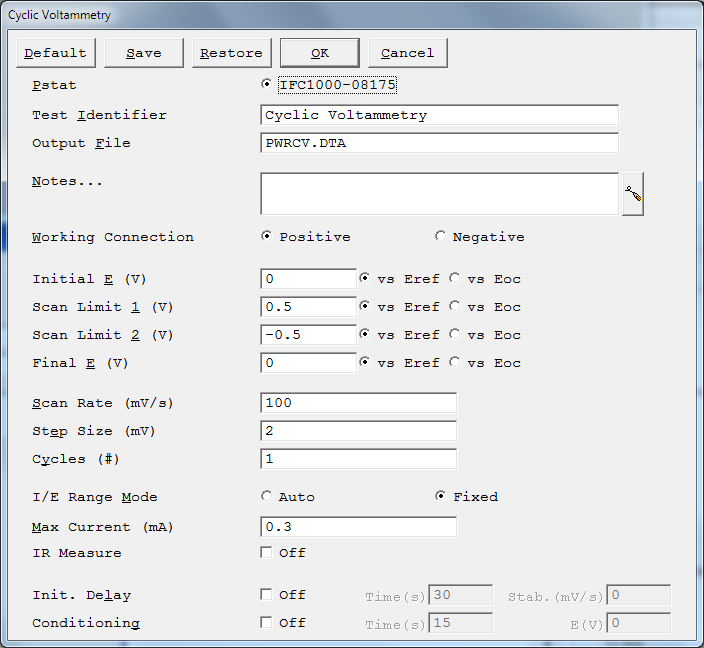Click the Output File label

coord(81,143)
